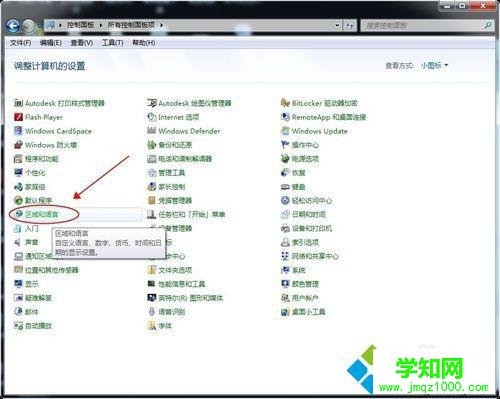Open the 文件(F) menu
Screen dimensions: 500x399
point(20,43)
